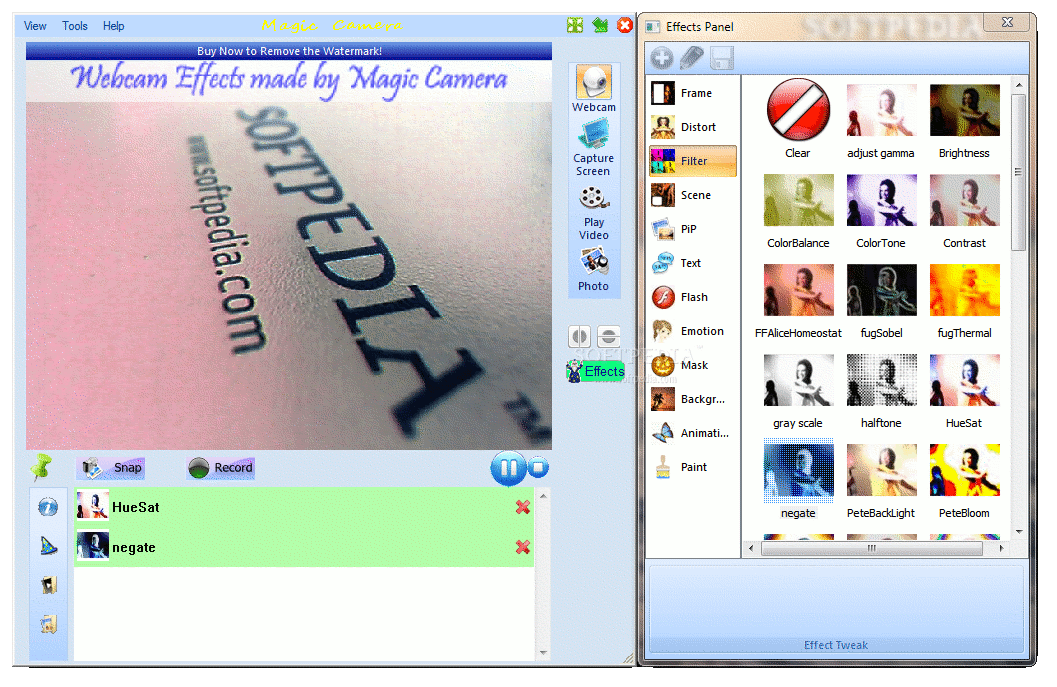Open Play Video source
Image resolution: width=1057 pixels, height=687 pixels.
(x=593, y=214)
